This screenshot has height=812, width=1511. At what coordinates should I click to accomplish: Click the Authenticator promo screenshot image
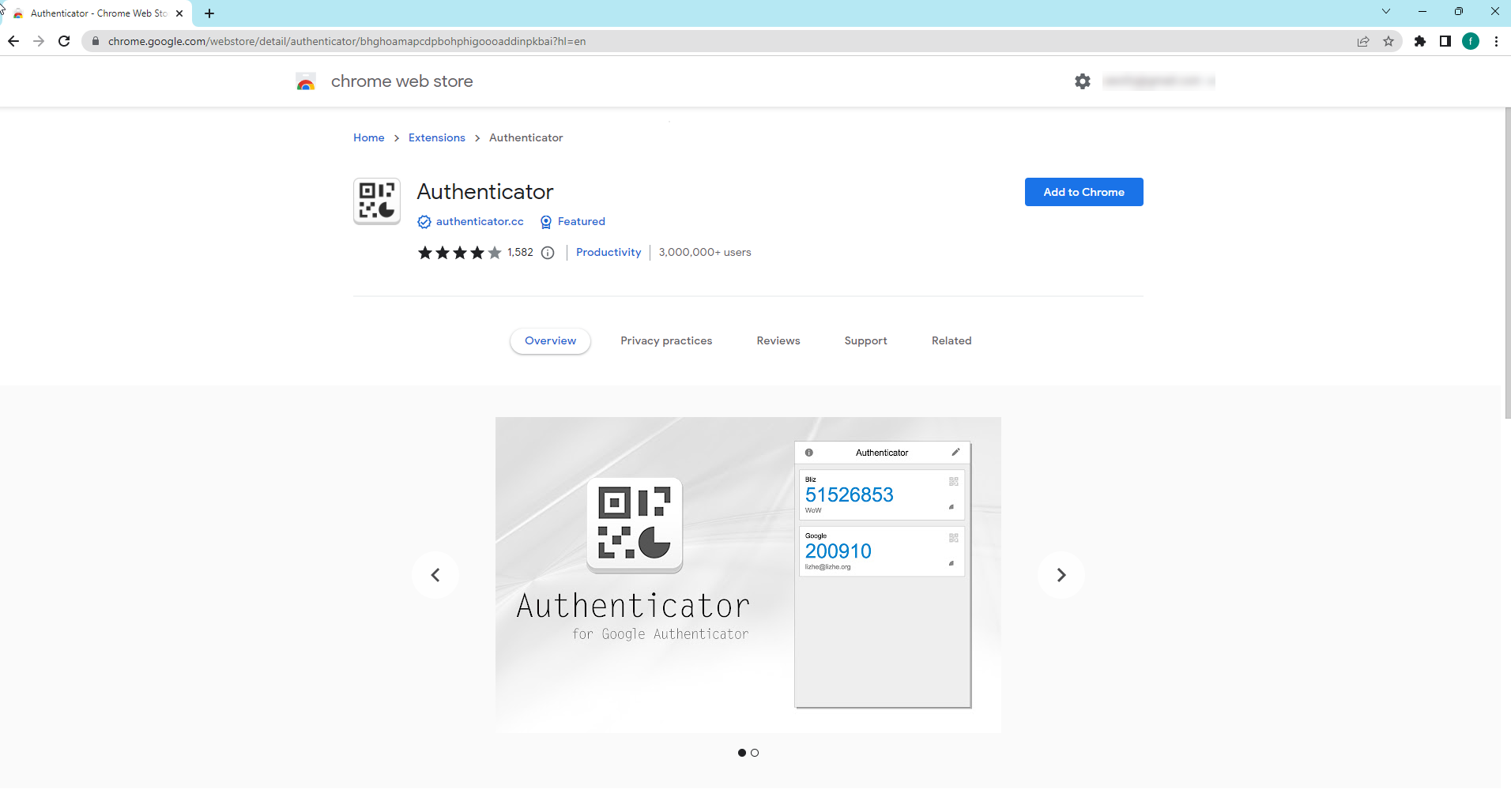(748, 575)
